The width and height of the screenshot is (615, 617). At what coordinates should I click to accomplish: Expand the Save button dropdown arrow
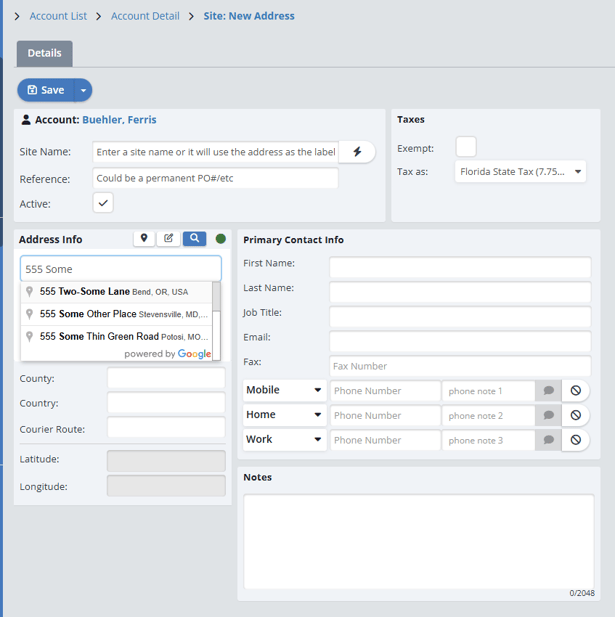83,90
